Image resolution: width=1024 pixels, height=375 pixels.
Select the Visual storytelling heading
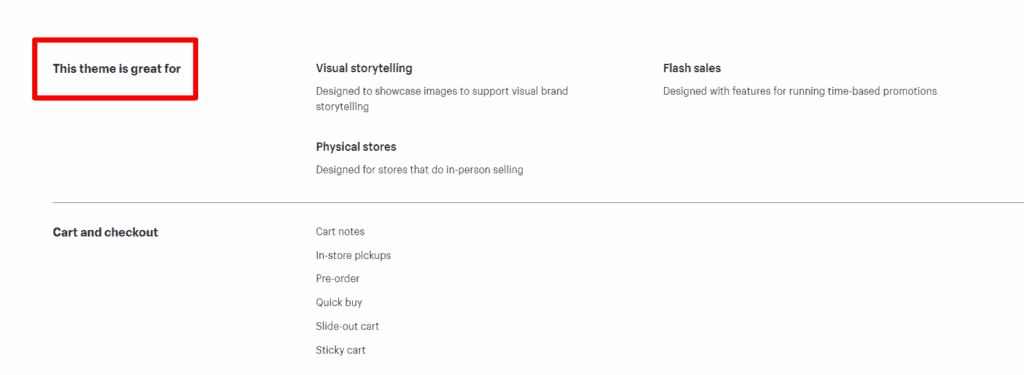click(364, 68)
